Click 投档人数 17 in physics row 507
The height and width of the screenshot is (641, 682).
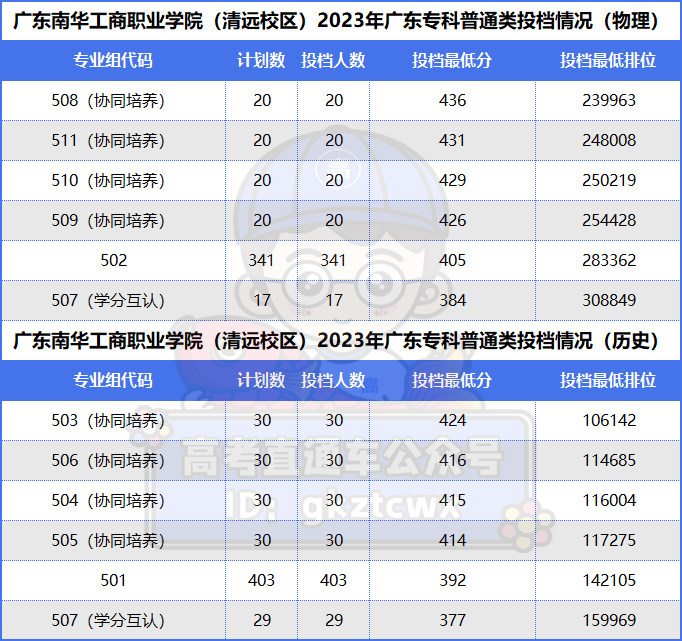[334, 300]
